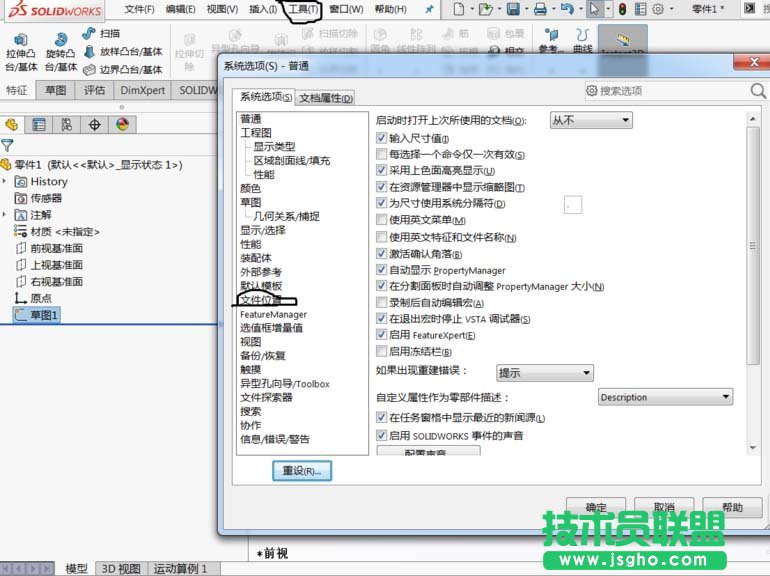770x576 pixels.
Task: Select the Extruded Boss/Base tool
Action: (21, 53)
